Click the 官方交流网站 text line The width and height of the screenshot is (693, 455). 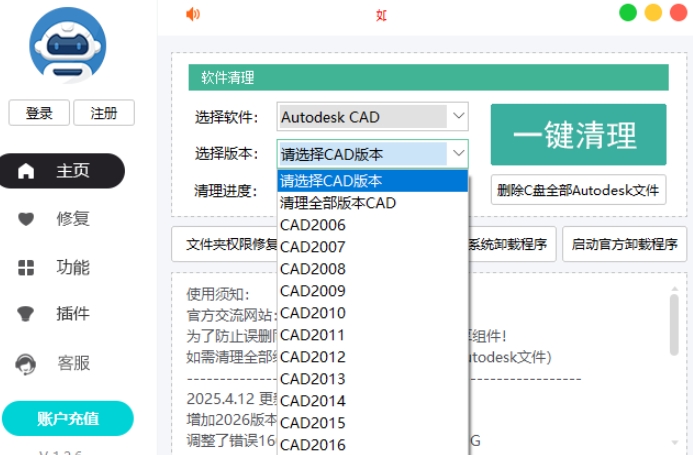point(232,315)
